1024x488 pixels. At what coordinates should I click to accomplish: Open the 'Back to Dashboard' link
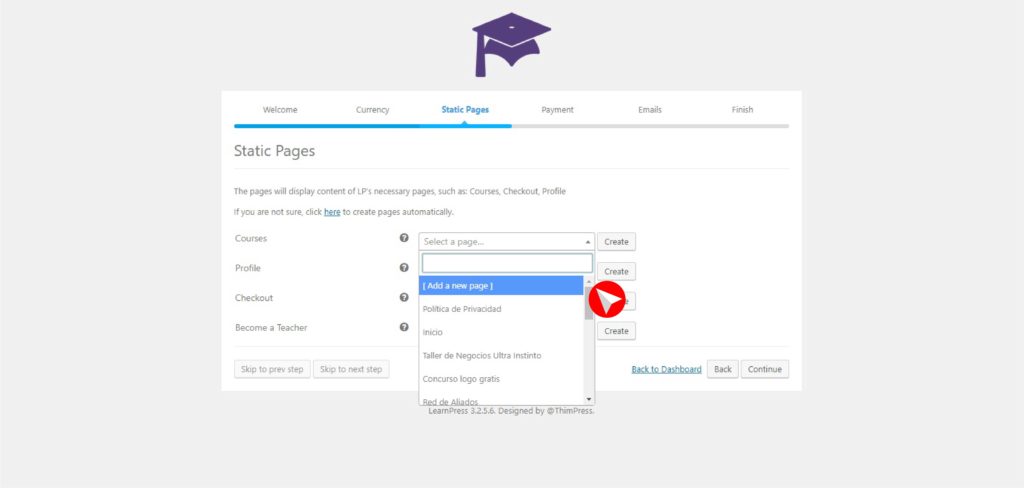point(666,369)
